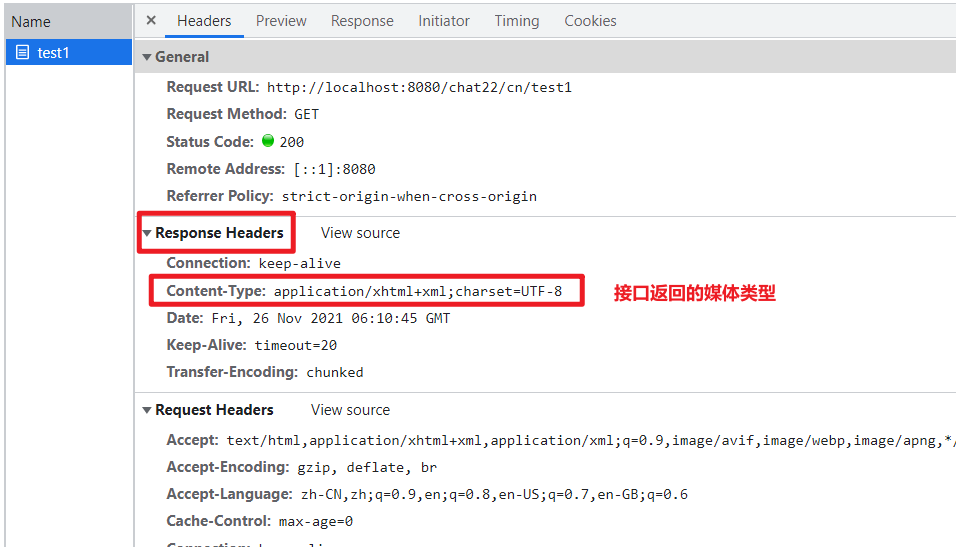View source of Request Headers
This screenshot has height=560, width=977.
(350, 410)
